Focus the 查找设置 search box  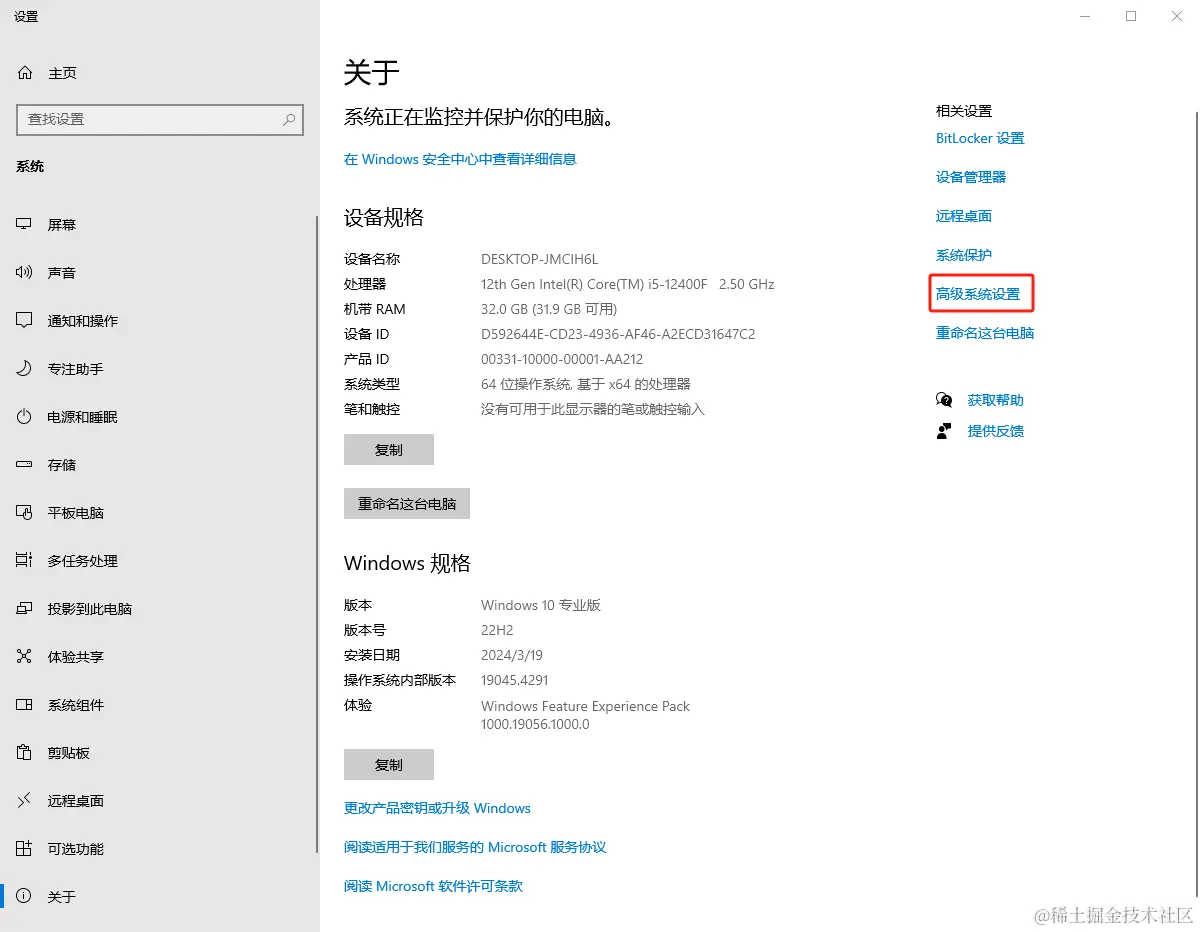pyautogui.click(x=160, y=119)
